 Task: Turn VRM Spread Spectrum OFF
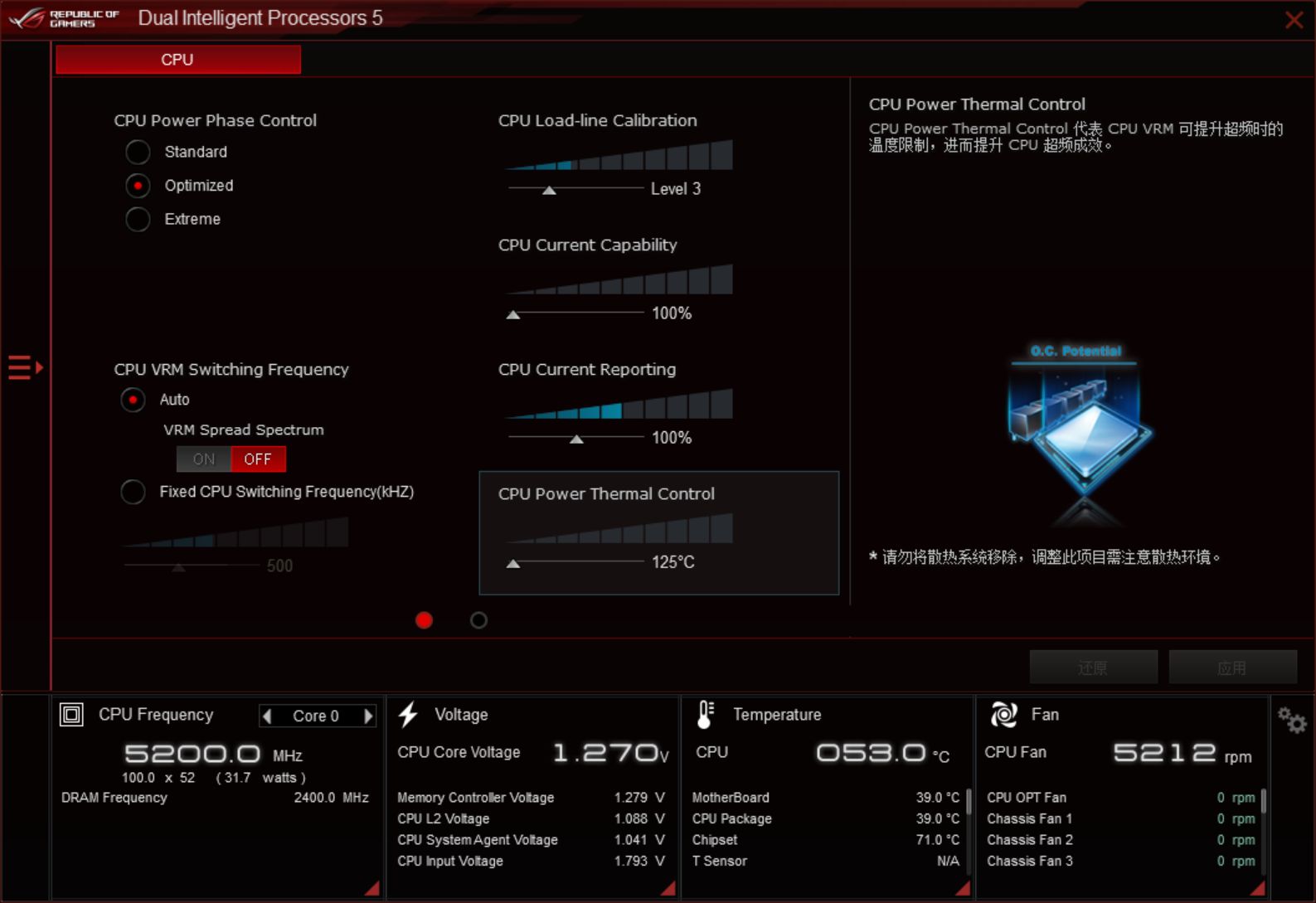[x=258, y=459]
